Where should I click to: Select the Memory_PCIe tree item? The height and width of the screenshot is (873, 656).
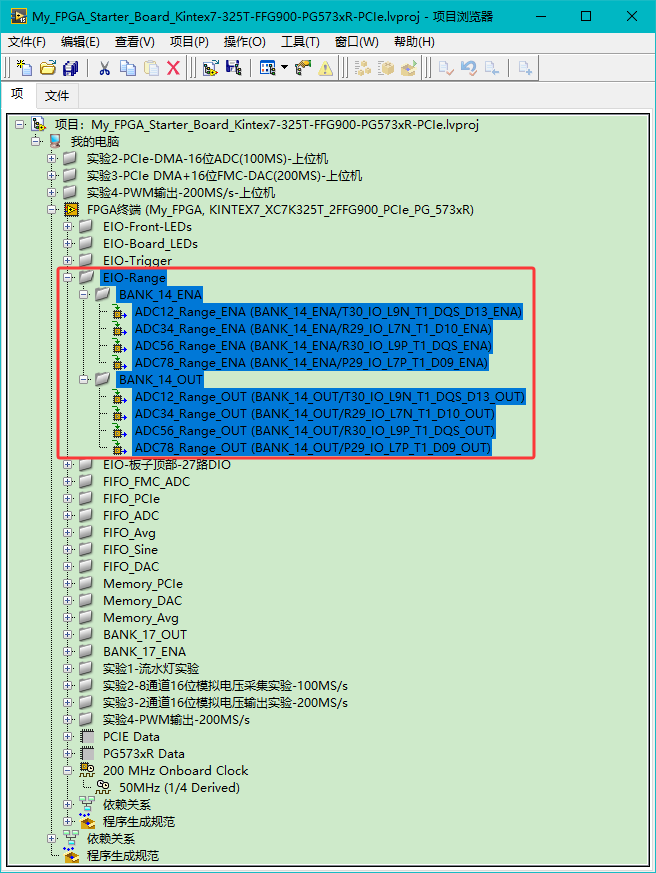[x=142, y=583]
